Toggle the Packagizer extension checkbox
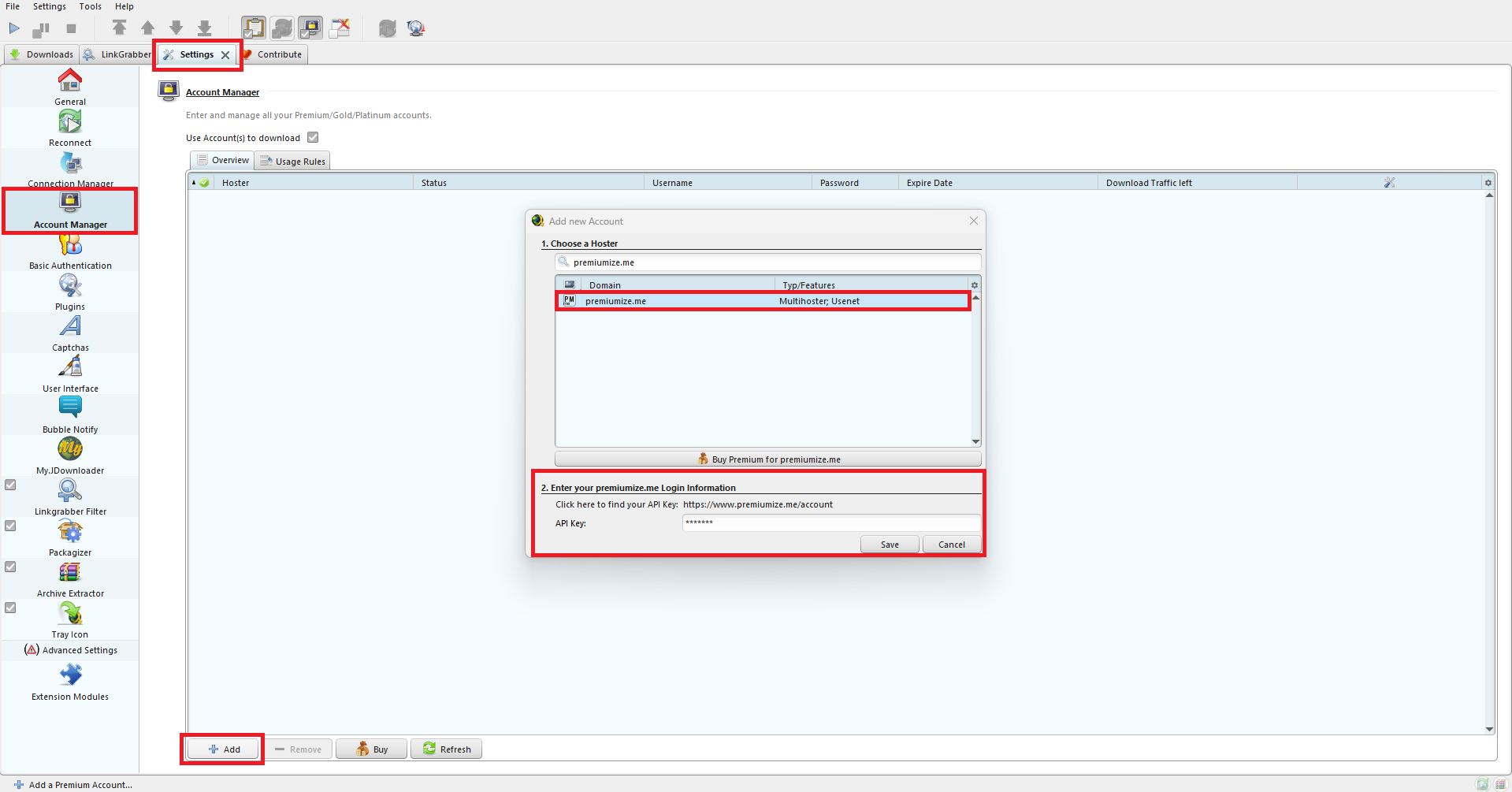This screenshot has width=1512, height=792. tap(10, 526)
